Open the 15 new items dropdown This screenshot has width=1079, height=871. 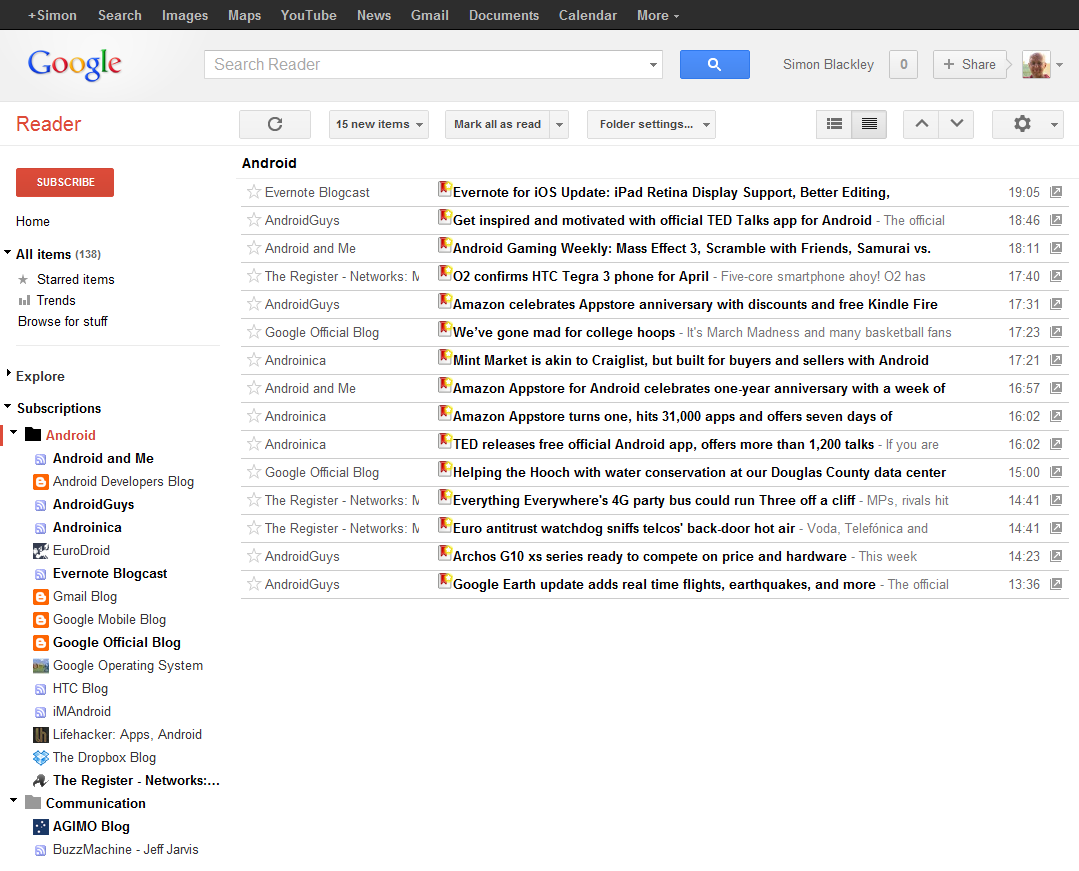378,125
